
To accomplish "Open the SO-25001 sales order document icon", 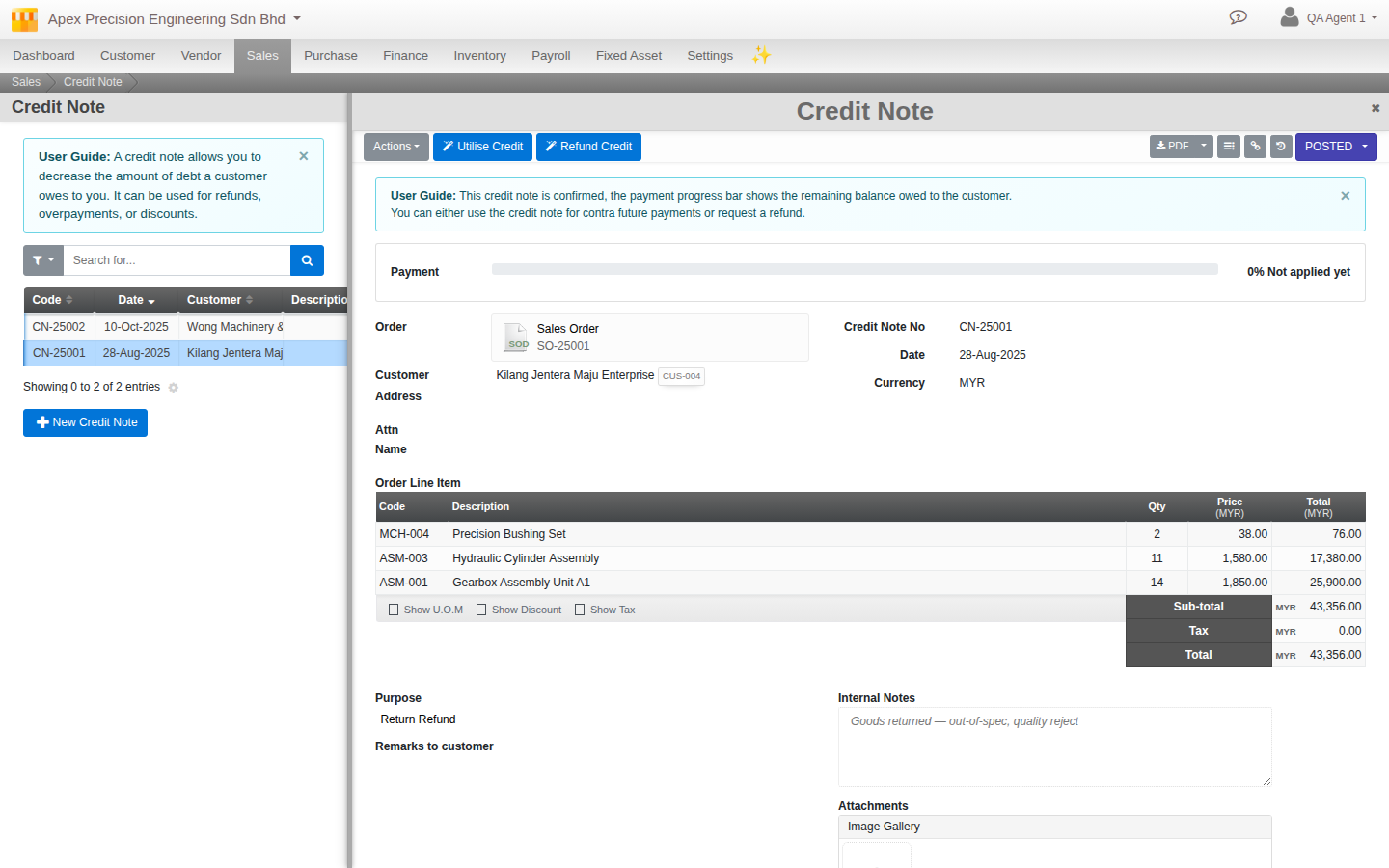I will coord(518,338).
